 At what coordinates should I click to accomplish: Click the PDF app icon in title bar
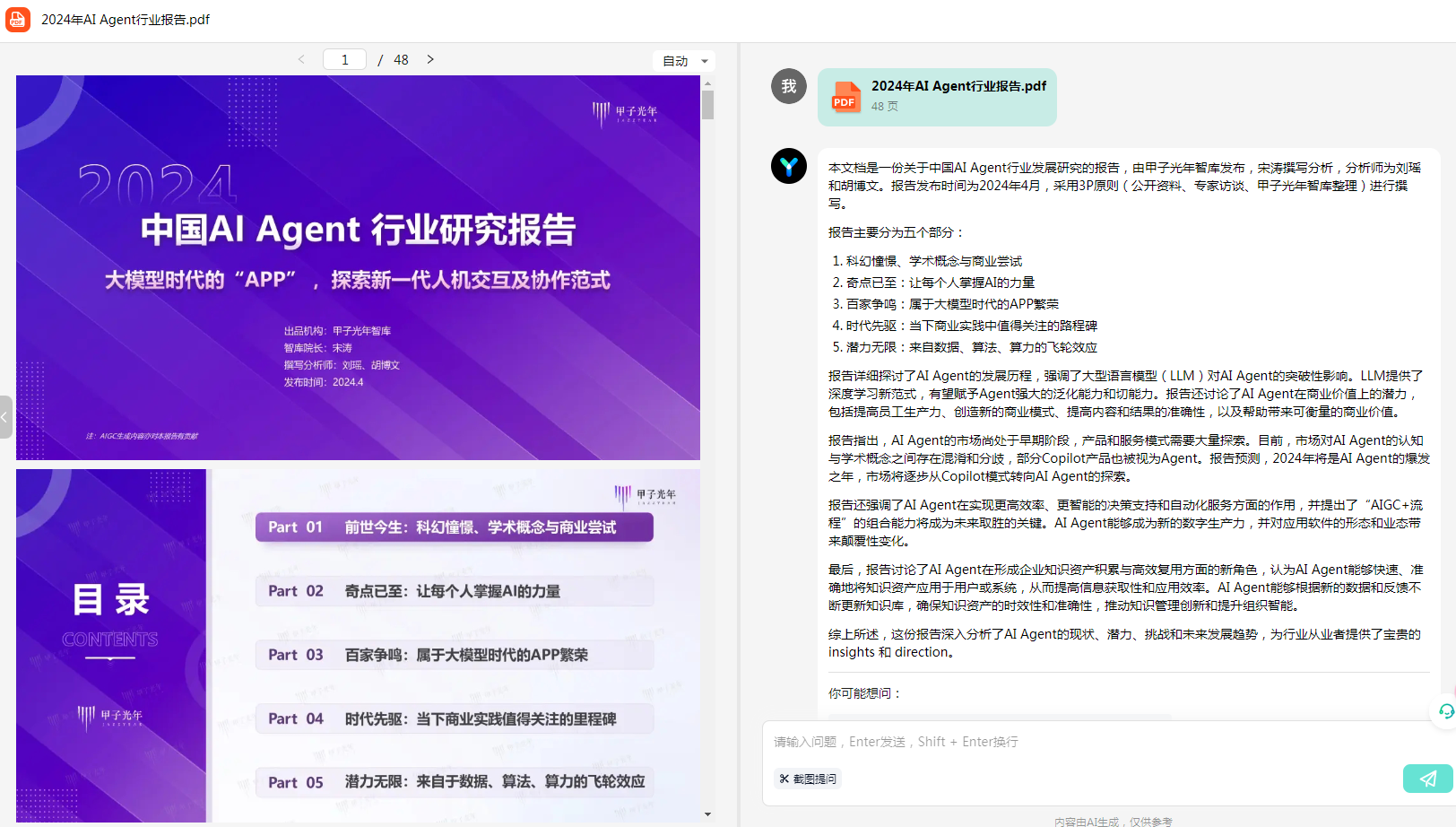click(18, 20)
